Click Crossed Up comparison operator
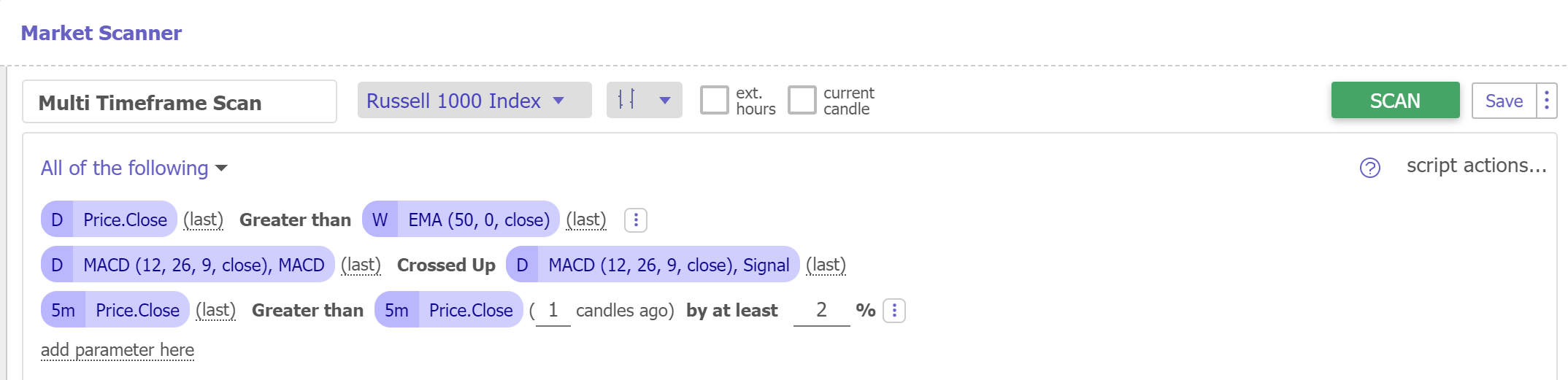This screenshot has width=1568, height=380. point(446,265)
